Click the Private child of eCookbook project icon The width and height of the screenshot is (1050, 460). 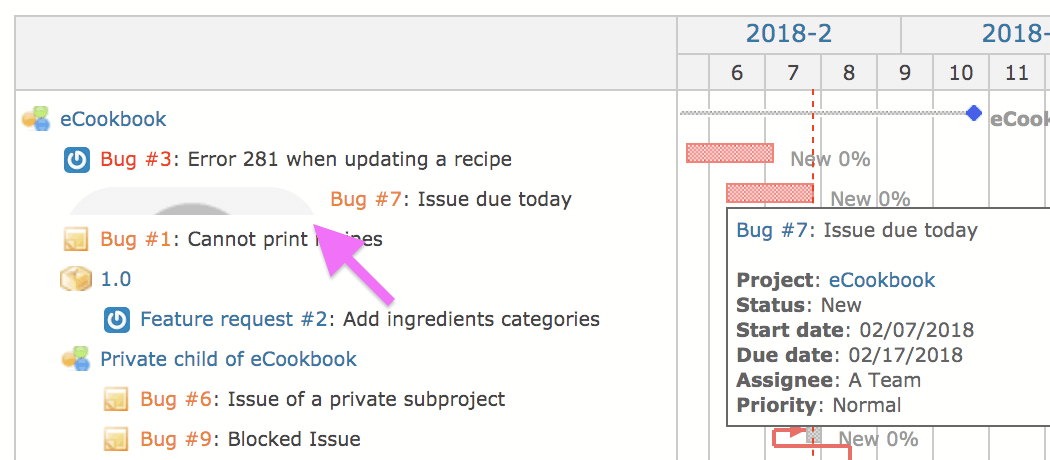pos(76,359)
